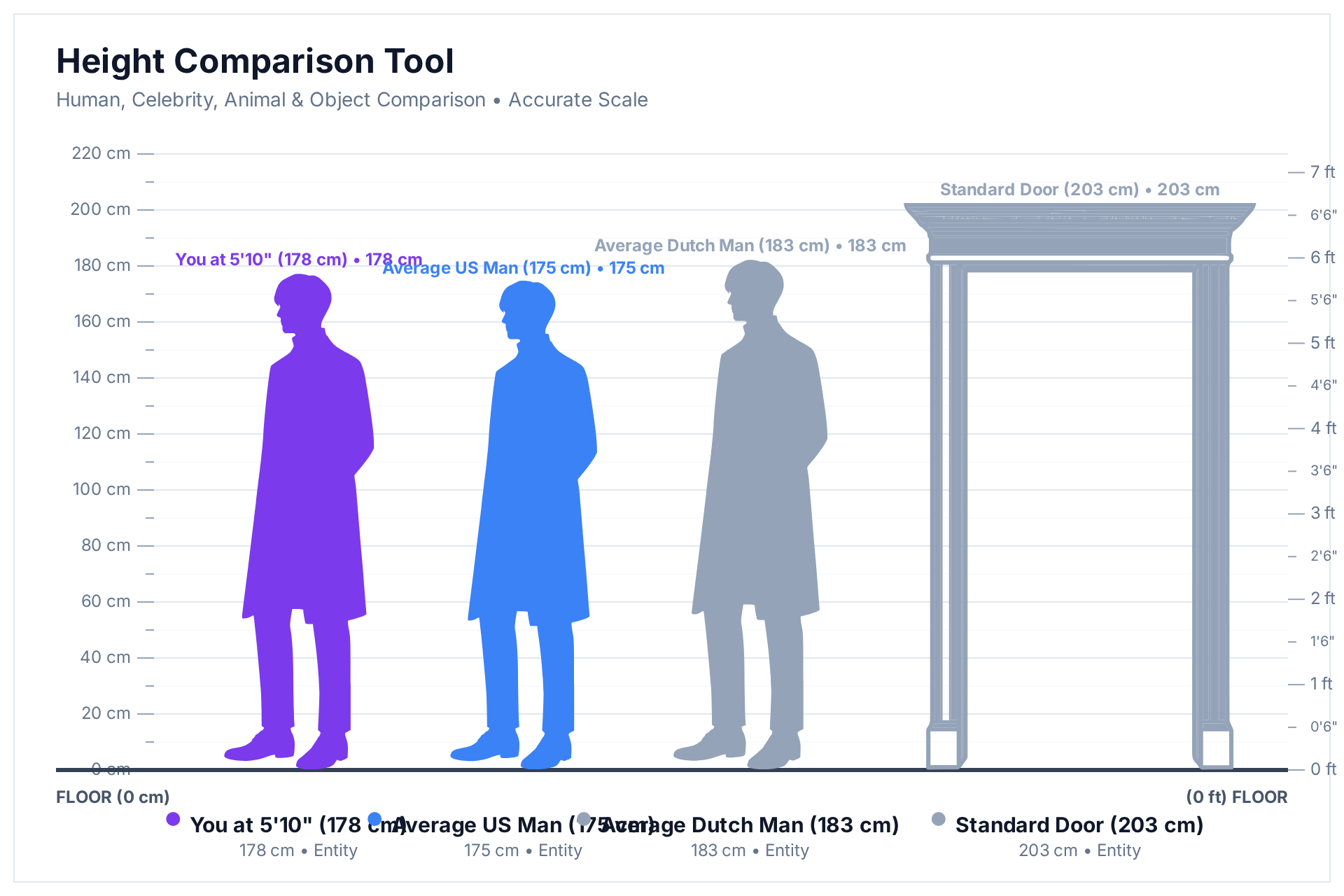Click the blue 'Average US Man' label above silhouette
Image resolution: width=1344 pixels, height=896 pixels.
pyautogui.click(x=523, y=268)
